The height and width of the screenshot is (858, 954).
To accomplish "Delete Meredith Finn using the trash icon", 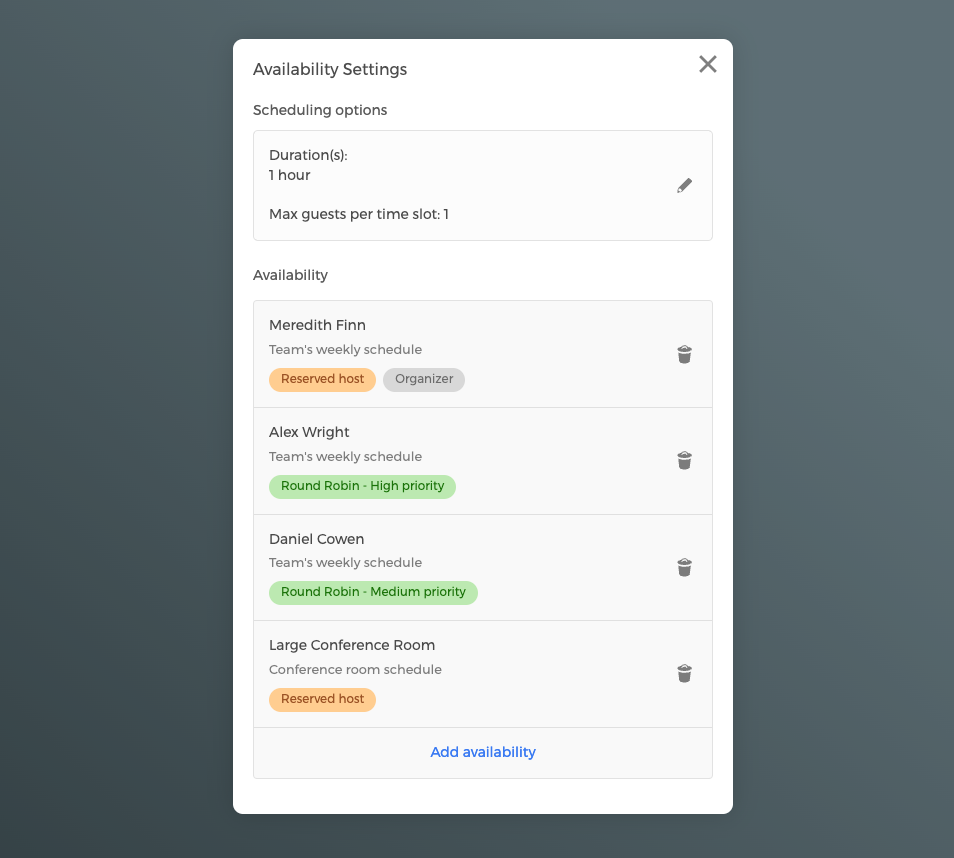I will (x=684, y=354).
